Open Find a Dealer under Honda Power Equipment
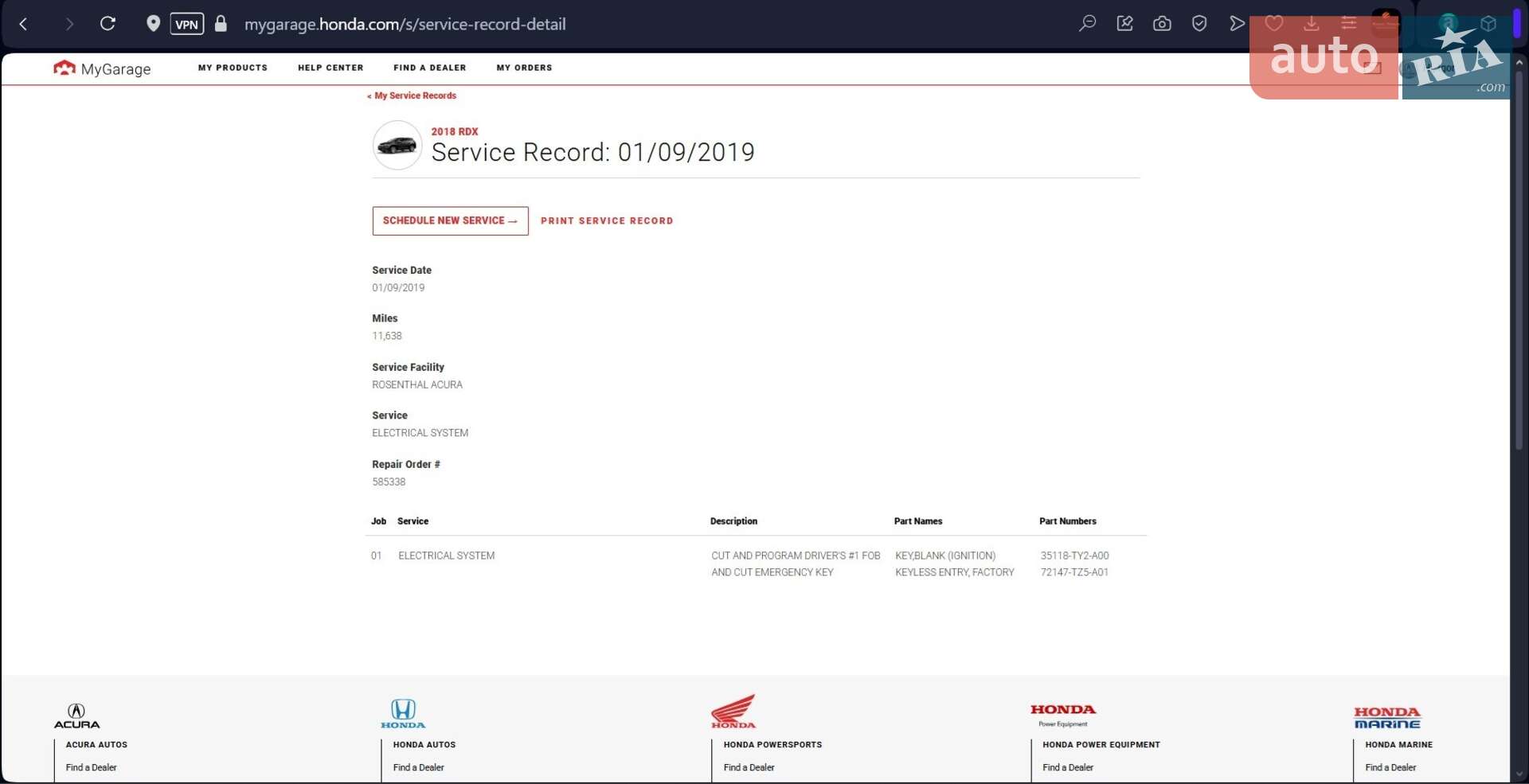 pyautogui.click(x=1068, y=767)
